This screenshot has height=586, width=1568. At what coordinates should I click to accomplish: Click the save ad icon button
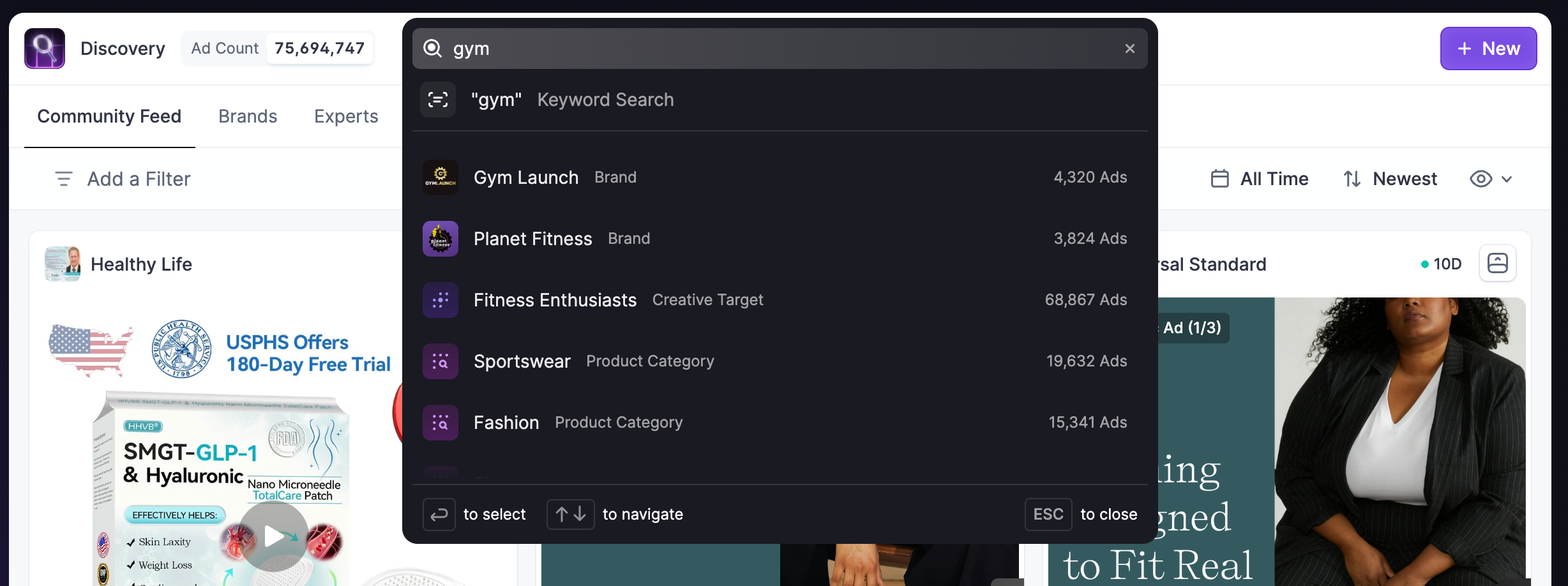[x=1498, y=263]
